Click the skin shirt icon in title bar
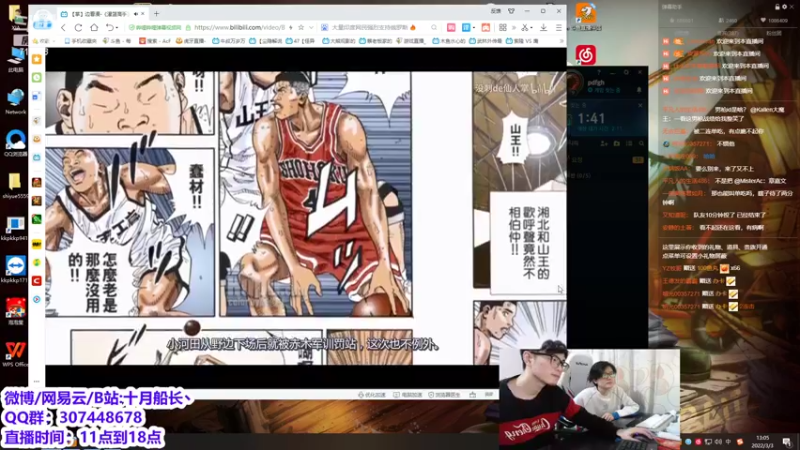The height and width of the screenshot is (450, 800). pos(511,11)
